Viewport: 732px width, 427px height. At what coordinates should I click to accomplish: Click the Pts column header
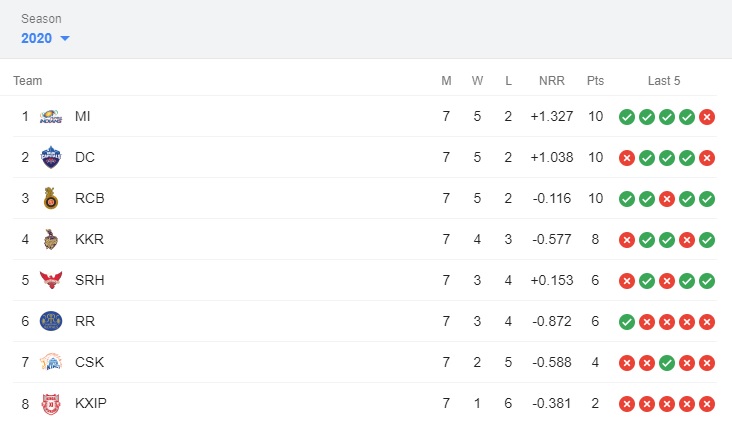595,81
